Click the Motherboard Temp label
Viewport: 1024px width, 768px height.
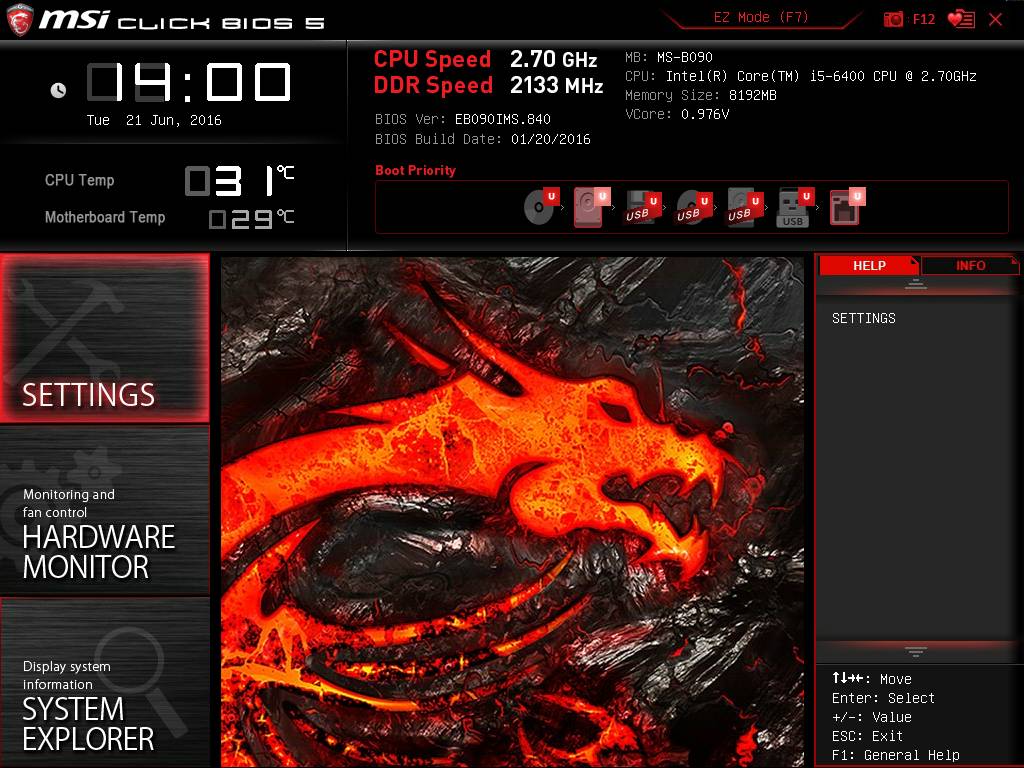(x=104, y=217)
